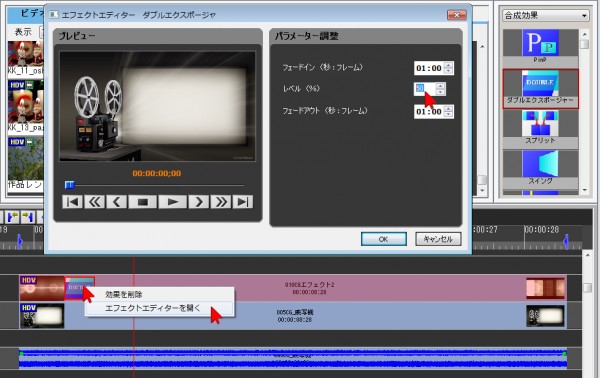Step forward one frame in preview
Screen dimensions: 600x378
[x=199, y=202]
